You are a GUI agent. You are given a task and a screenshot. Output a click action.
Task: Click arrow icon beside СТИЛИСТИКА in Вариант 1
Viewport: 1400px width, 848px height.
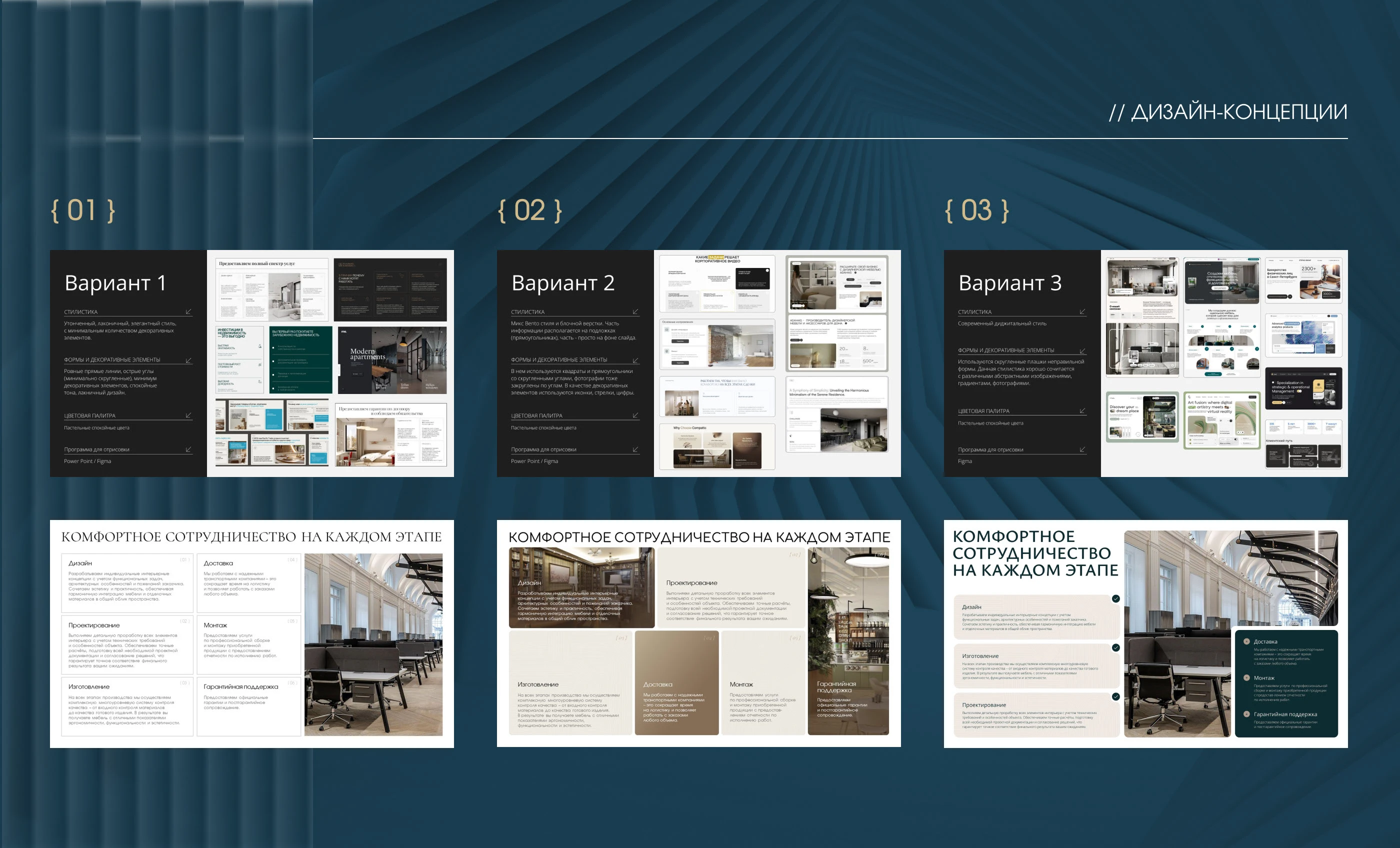(188, 311)
